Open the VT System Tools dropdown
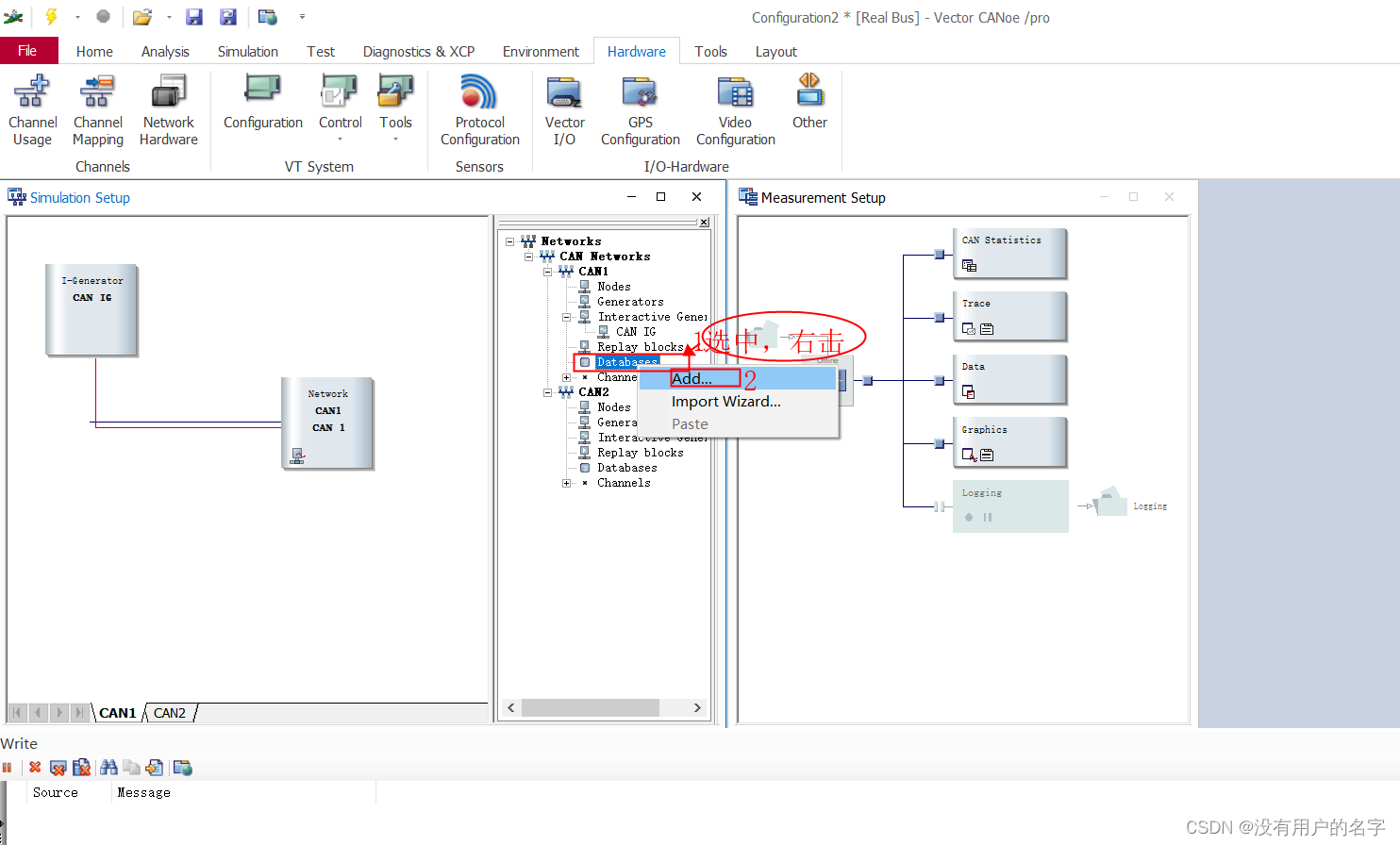Viewport: 1400px width, 845px height. point(396,108)
